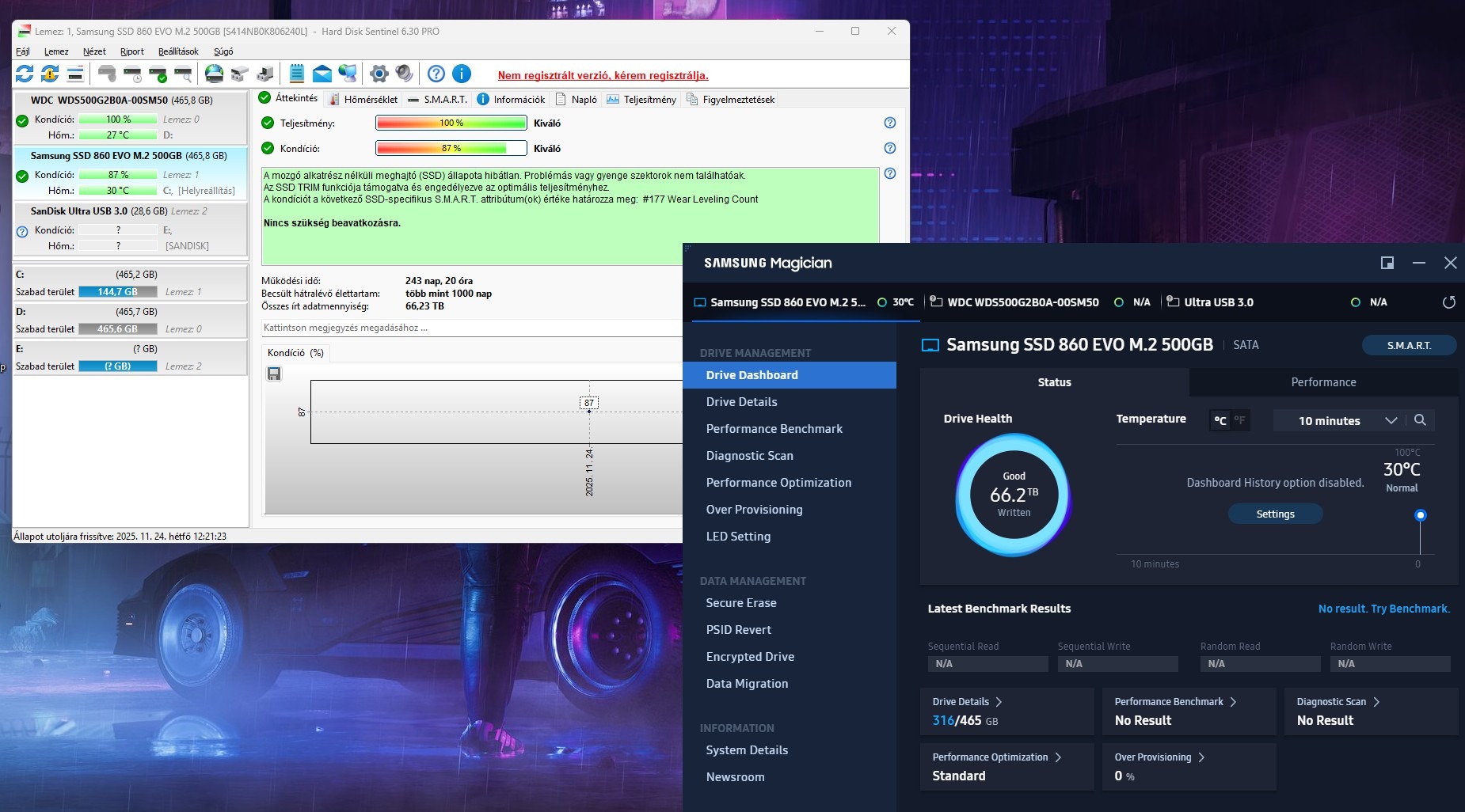The height and width of the screenshot is (812, 1465).
Task: Click the magnifier icon next to 10 minutes
Action: [x=1420, y=420]
